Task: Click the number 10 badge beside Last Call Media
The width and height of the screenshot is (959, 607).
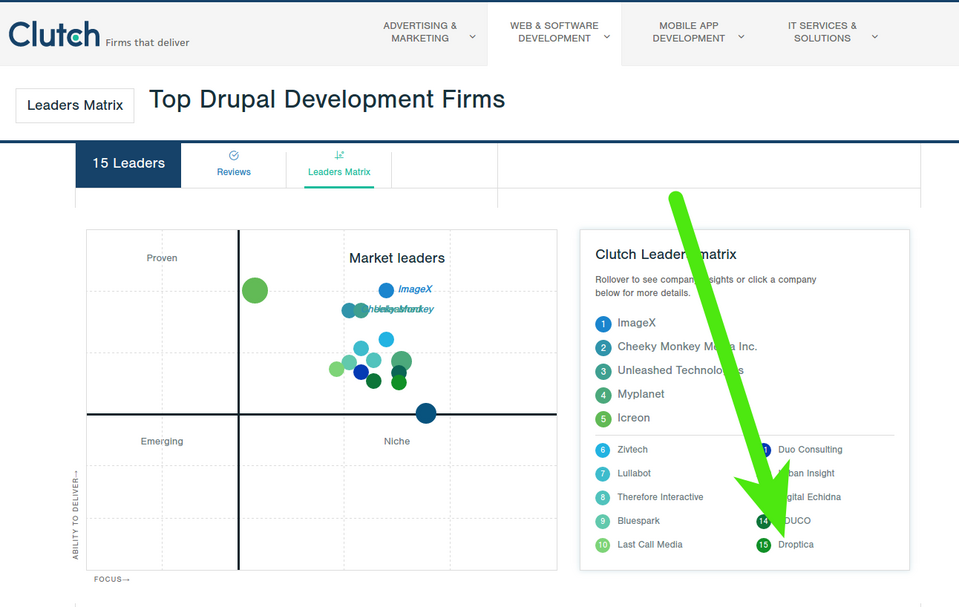Action: (x=602, y=545)
